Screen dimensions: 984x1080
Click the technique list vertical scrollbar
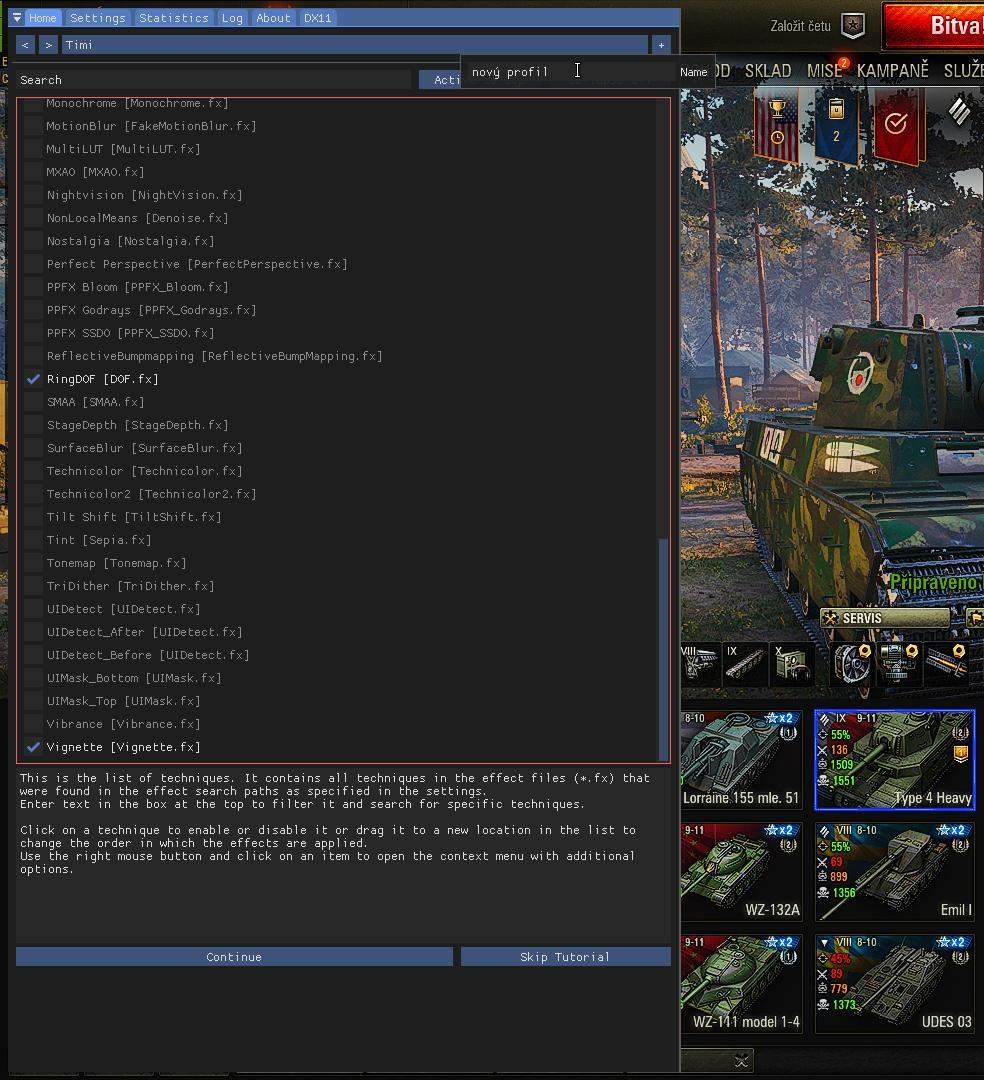click(x=662, y=648)
